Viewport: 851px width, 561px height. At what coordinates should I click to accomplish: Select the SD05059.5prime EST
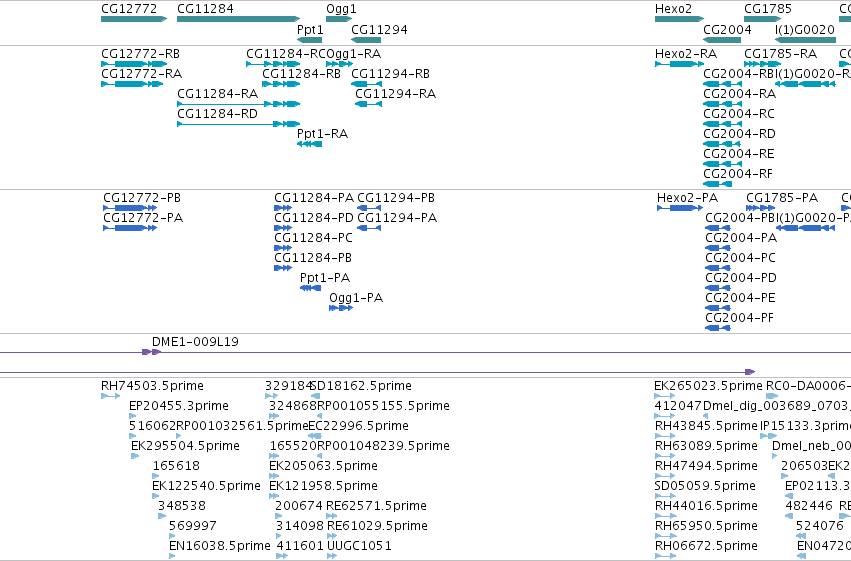665,497
